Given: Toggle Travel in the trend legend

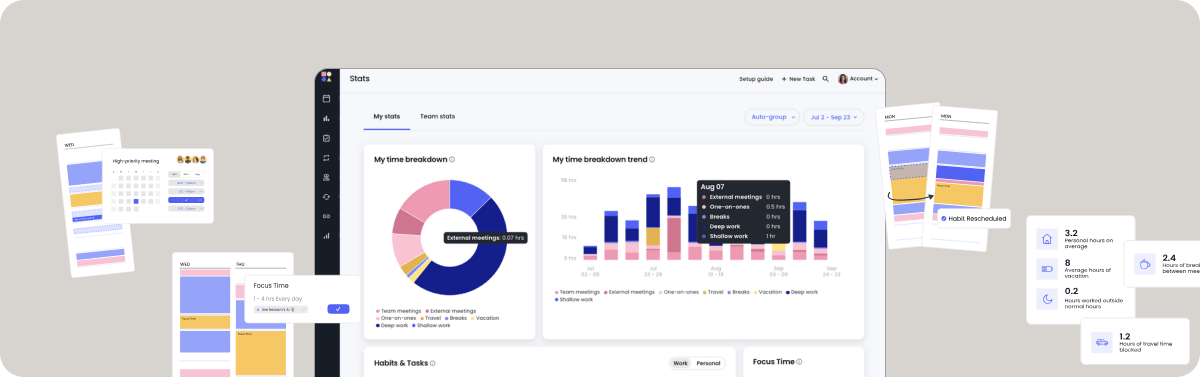Looking at the screenshot, I should point(712,292).
